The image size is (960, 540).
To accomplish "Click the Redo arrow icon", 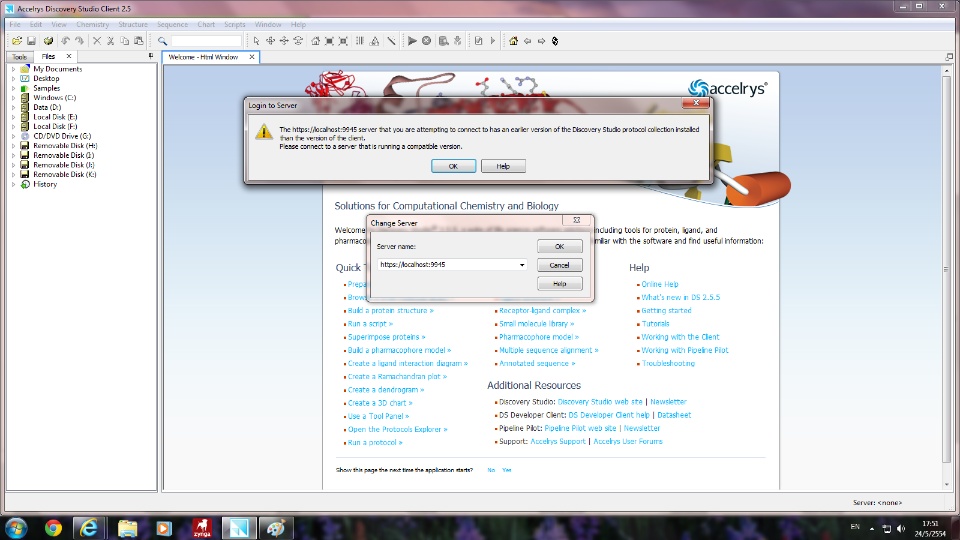I will click(79, 41).
